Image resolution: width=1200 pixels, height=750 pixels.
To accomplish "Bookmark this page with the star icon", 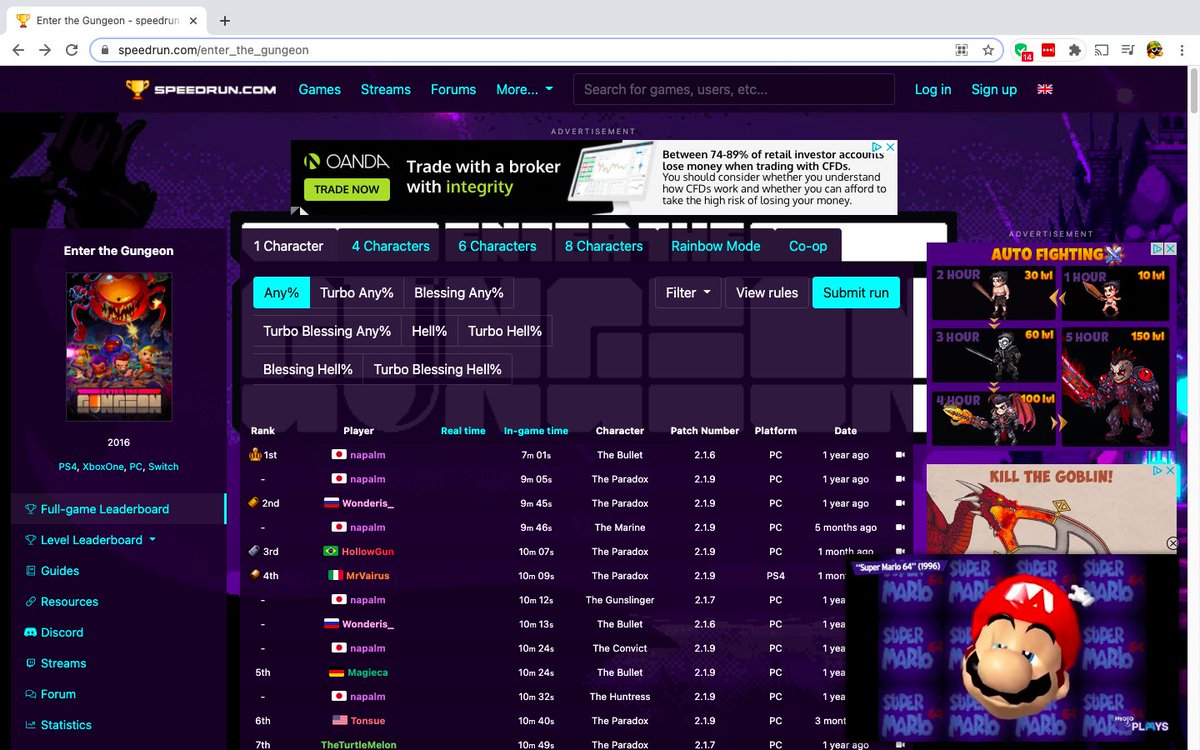I will (x=988, y=49).
